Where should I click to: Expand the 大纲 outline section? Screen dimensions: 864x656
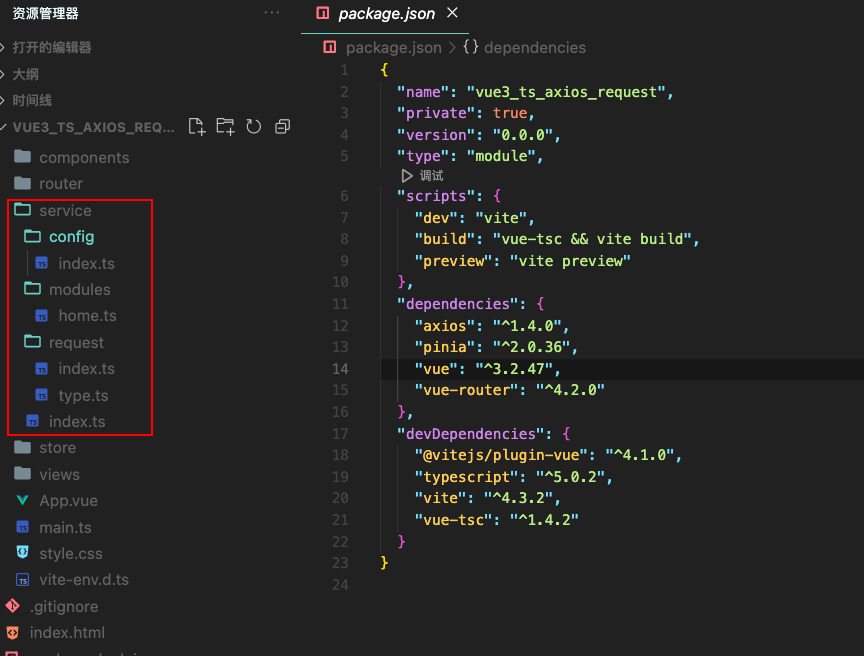tap(25, 74)
